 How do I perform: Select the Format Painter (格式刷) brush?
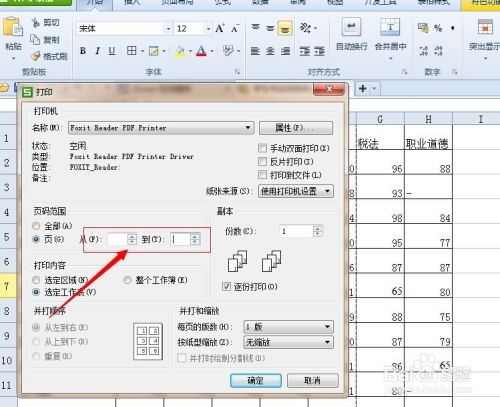tap(36, 56)
